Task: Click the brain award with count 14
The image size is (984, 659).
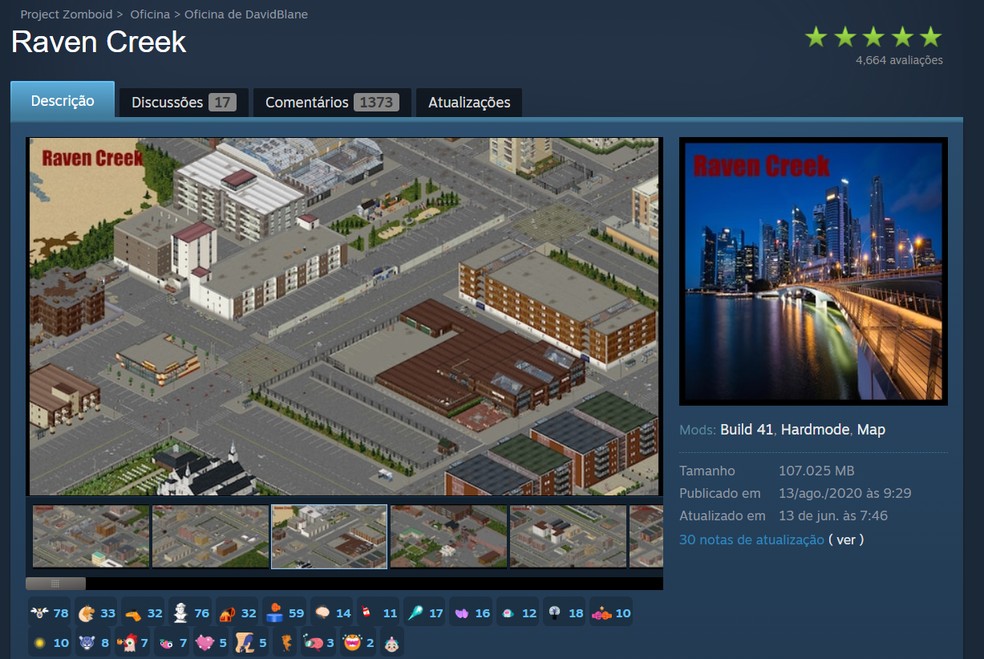Action: click(x=331, y=613)
